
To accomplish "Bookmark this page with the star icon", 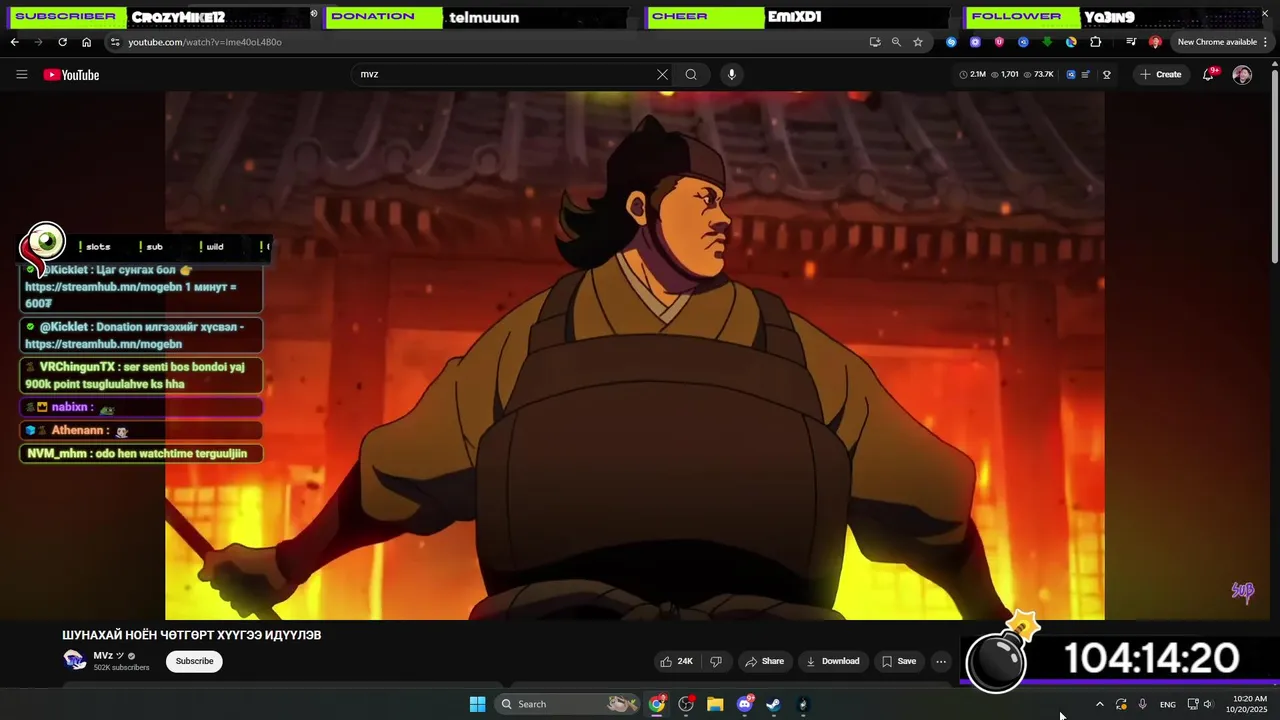I will click(918, 42).
